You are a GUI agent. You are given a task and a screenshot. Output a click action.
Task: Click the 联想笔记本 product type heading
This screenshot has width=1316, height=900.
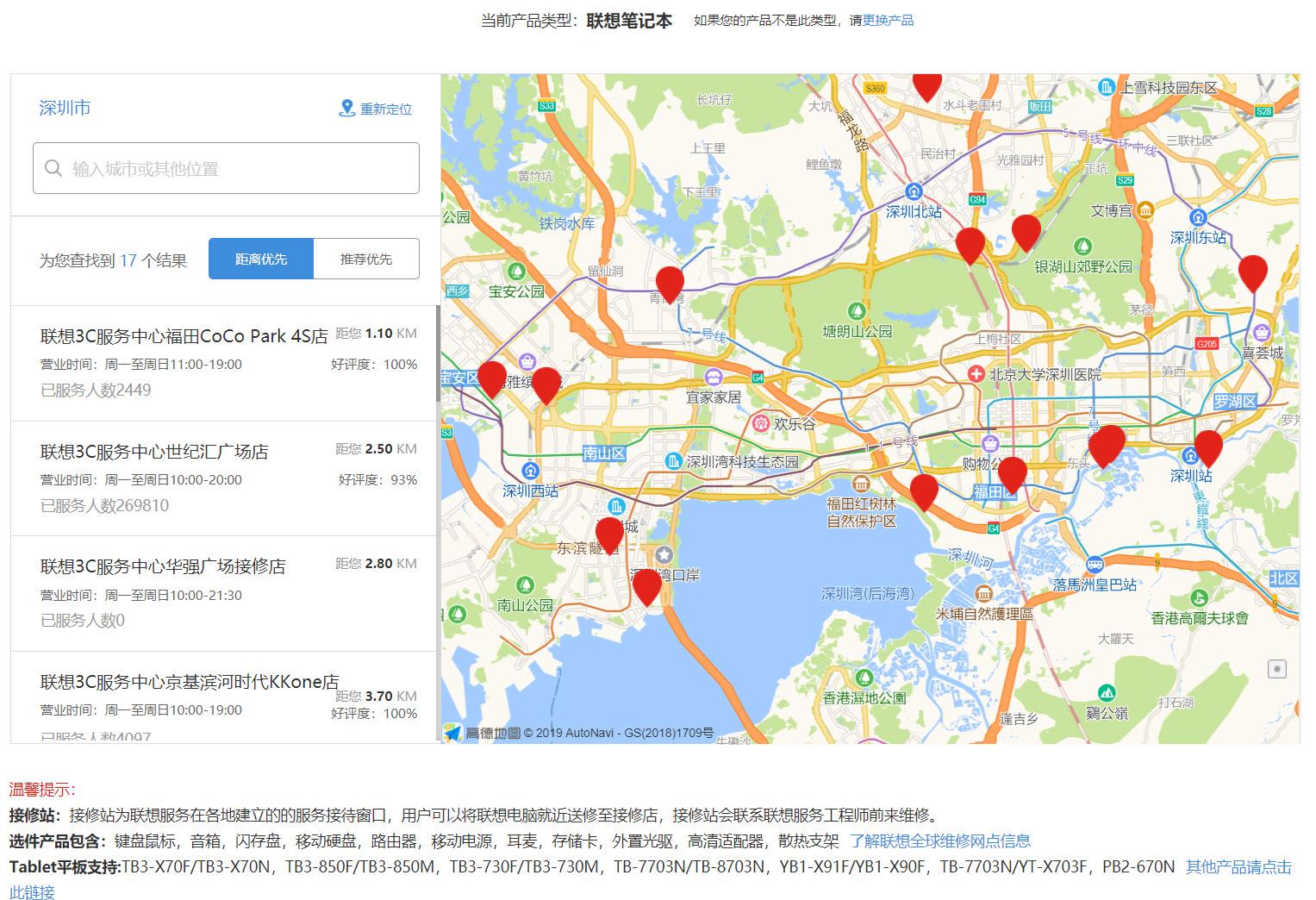tap(629, 21)
